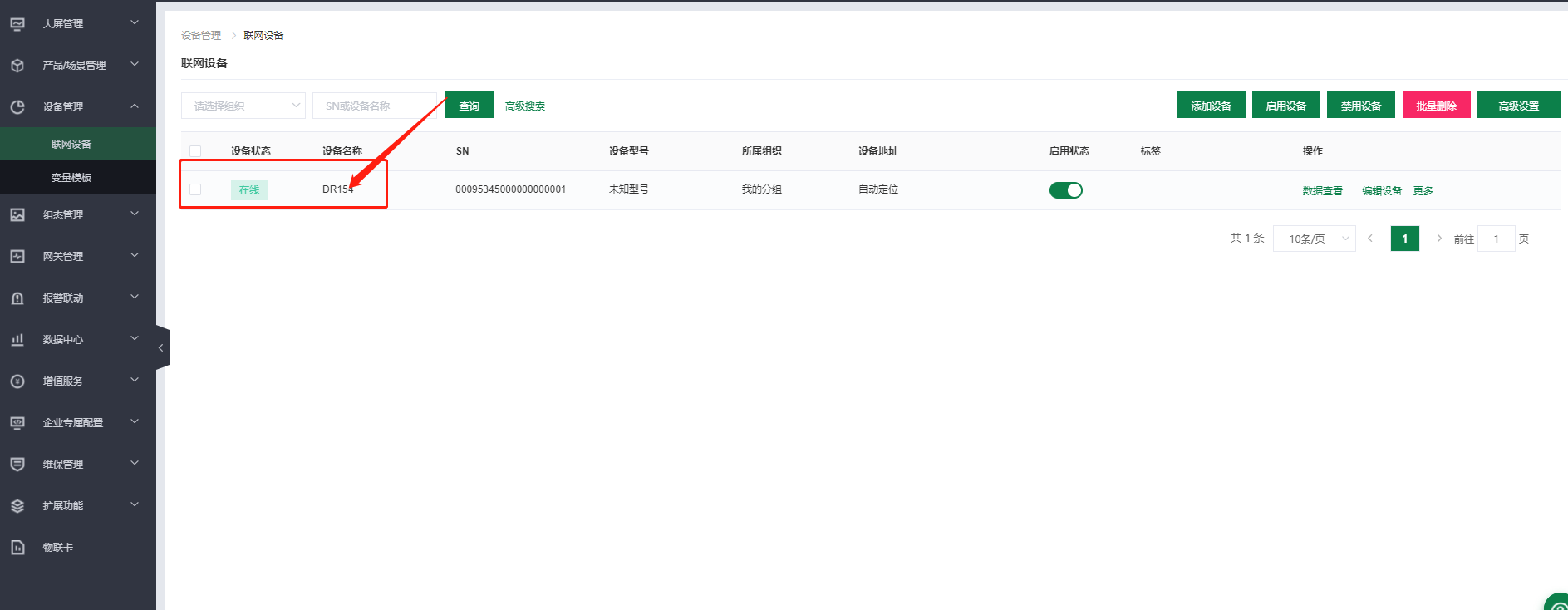This screenshot has height=610, width=1568.
Task: Click the 维保管理 message icon
Action: [17, 465]
